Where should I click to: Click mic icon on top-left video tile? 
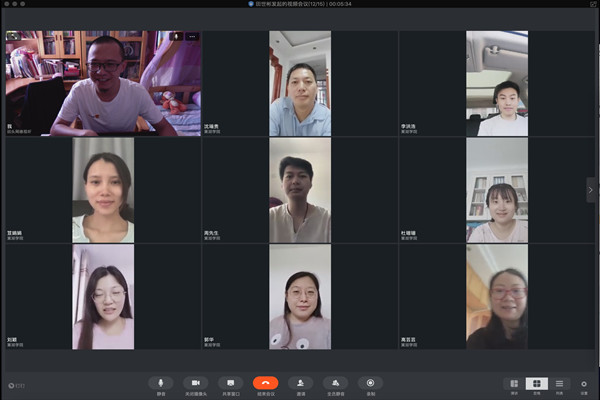click(177, 37)
